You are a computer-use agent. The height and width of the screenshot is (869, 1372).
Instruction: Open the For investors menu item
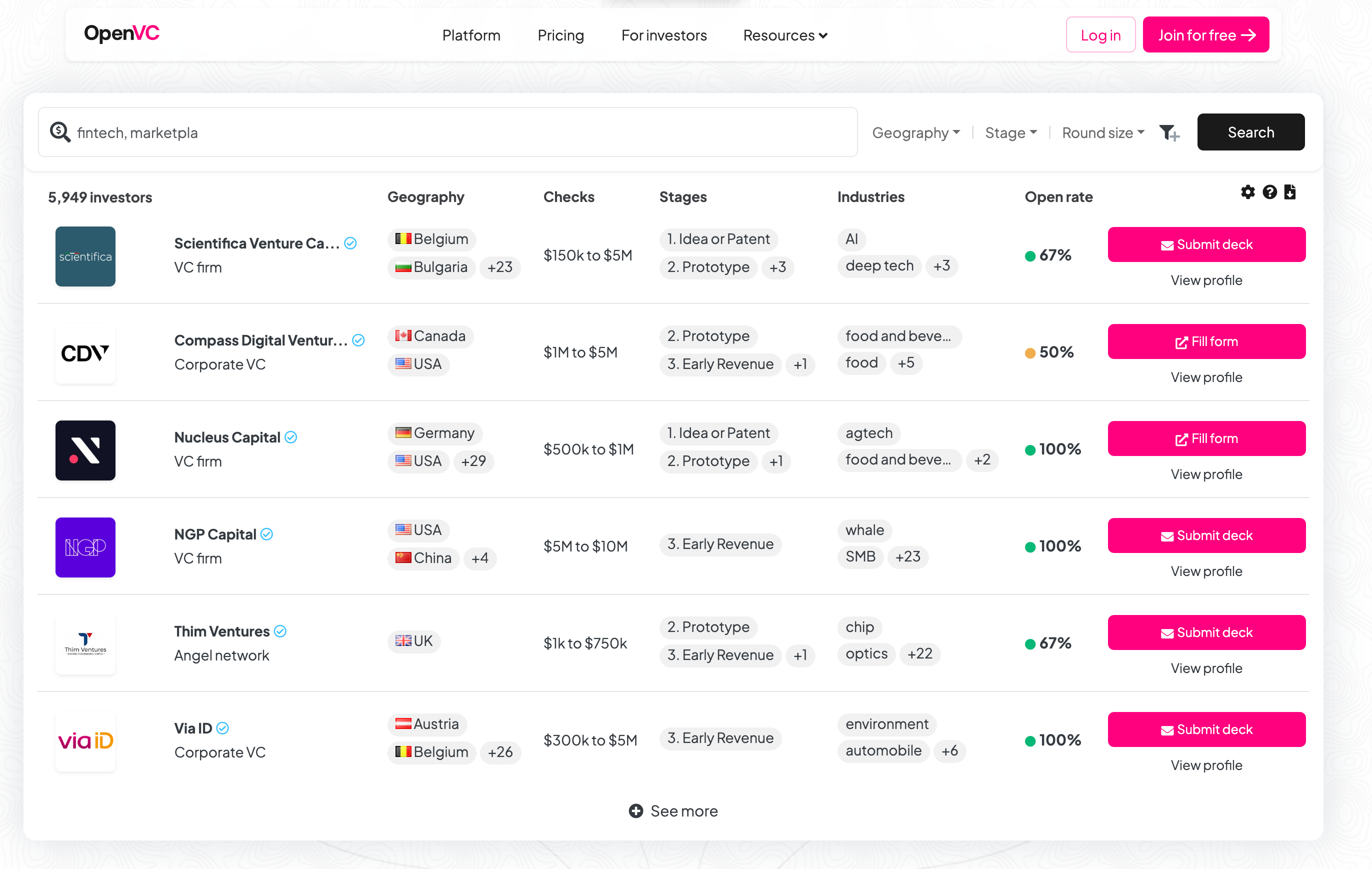pos(664,35)
